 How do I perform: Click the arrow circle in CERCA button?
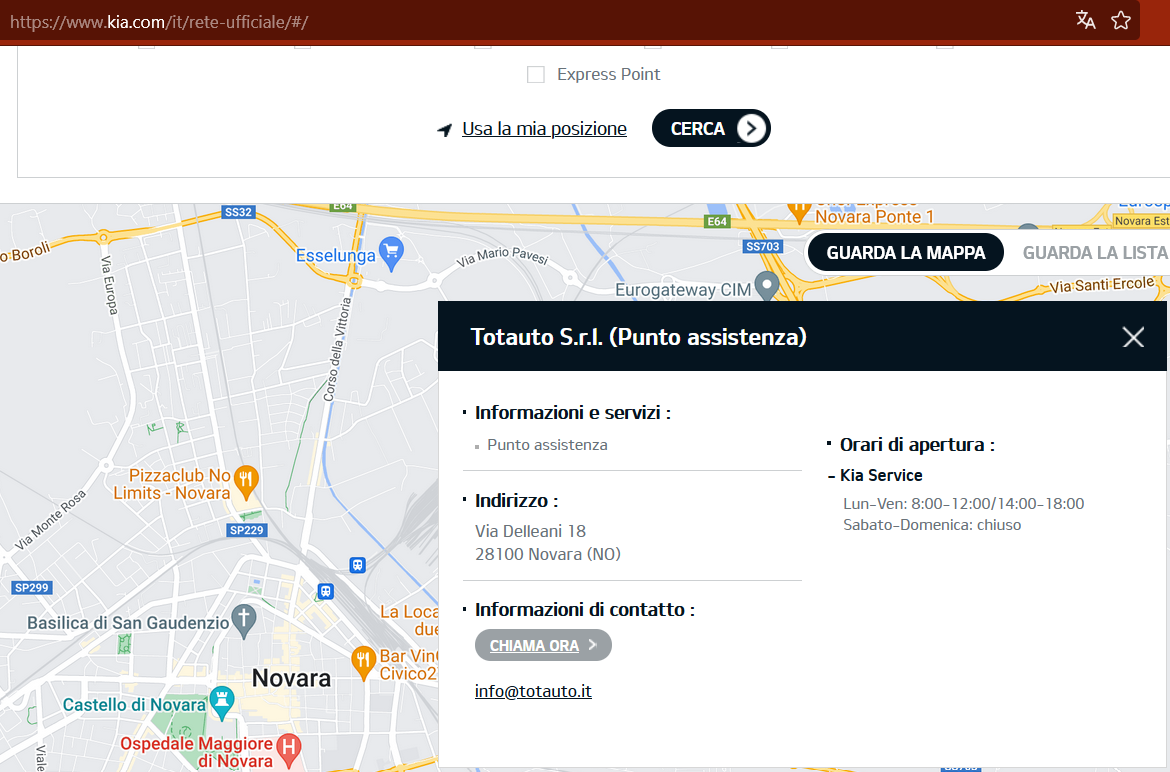(x=751, y=128)
